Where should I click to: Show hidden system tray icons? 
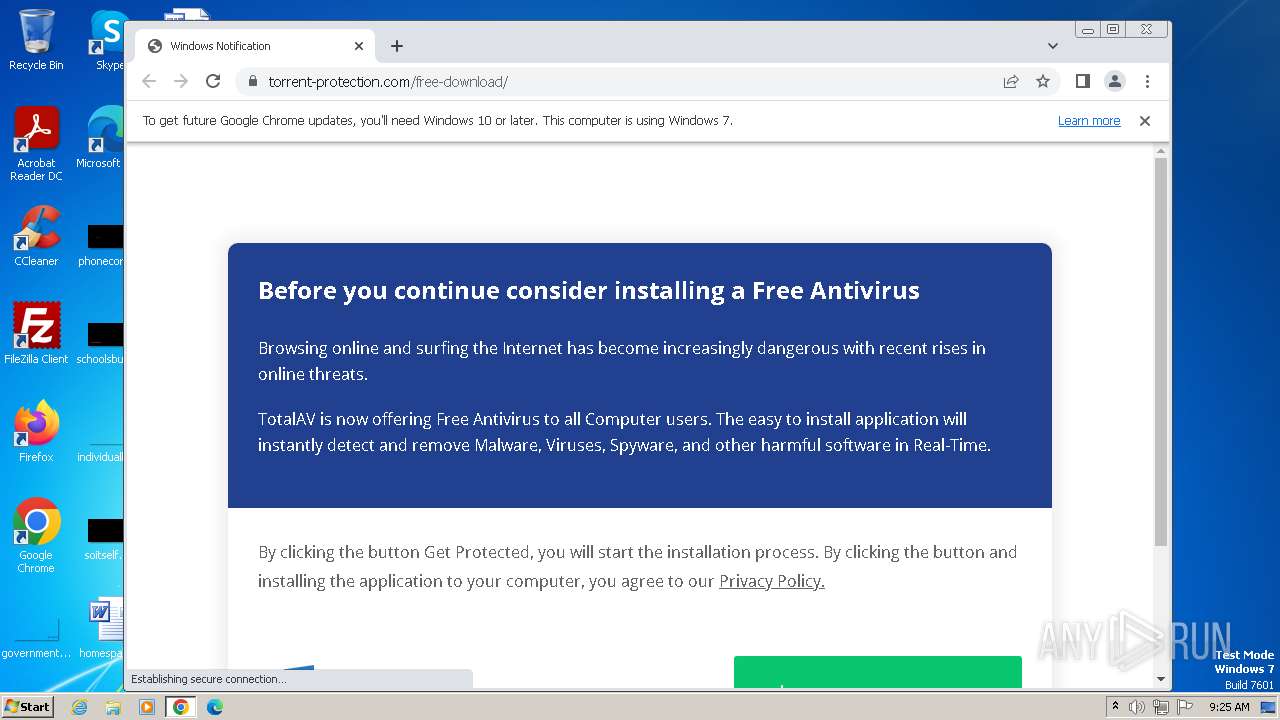[1116, 707]
